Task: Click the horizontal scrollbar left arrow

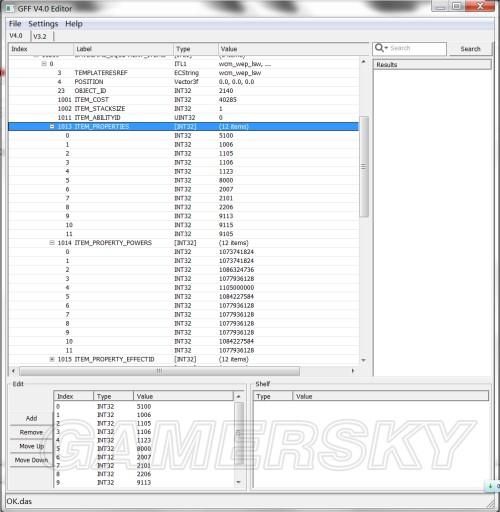Action: click(x=13, y=371)
